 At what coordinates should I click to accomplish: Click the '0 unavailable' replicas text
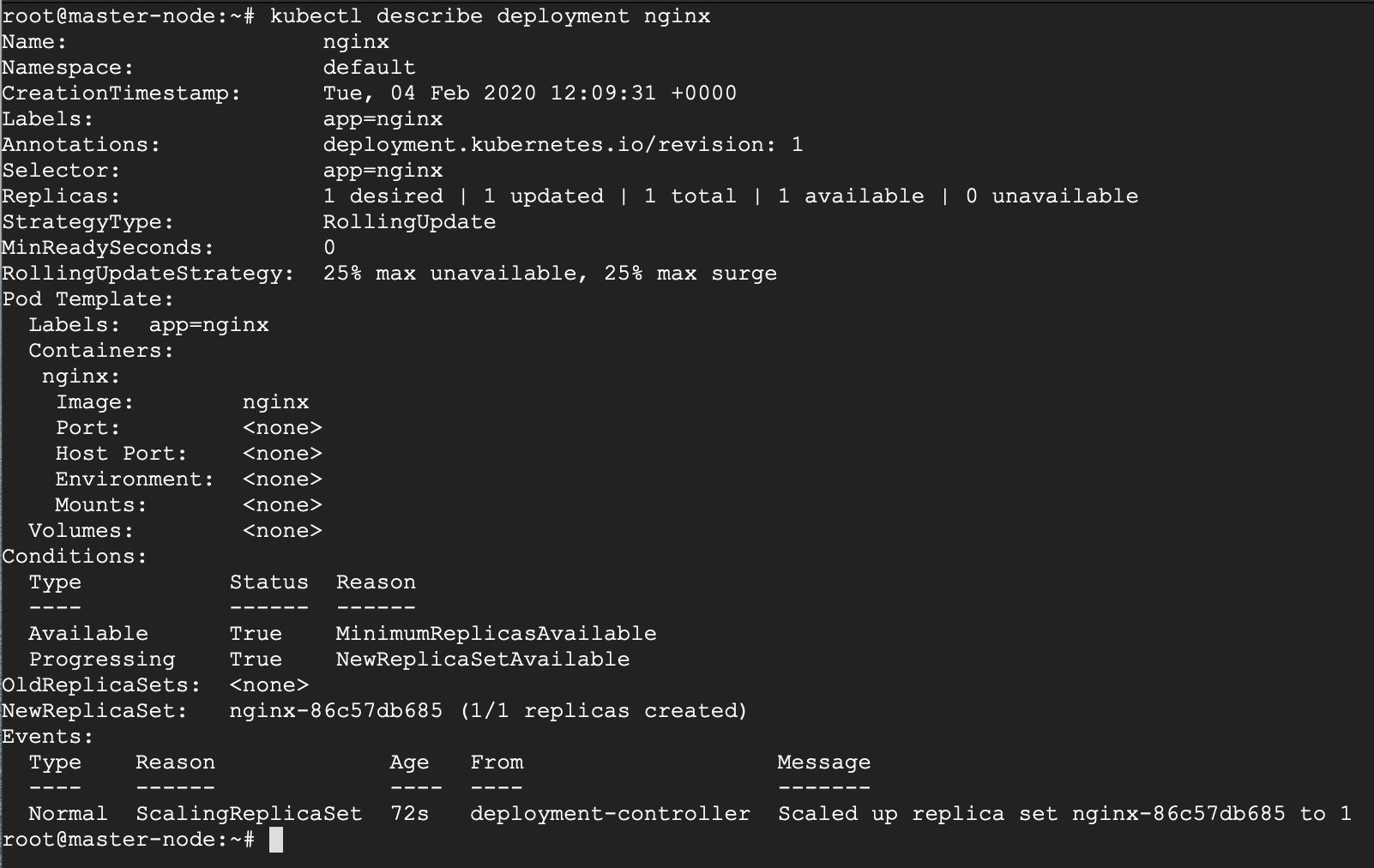1052,196
